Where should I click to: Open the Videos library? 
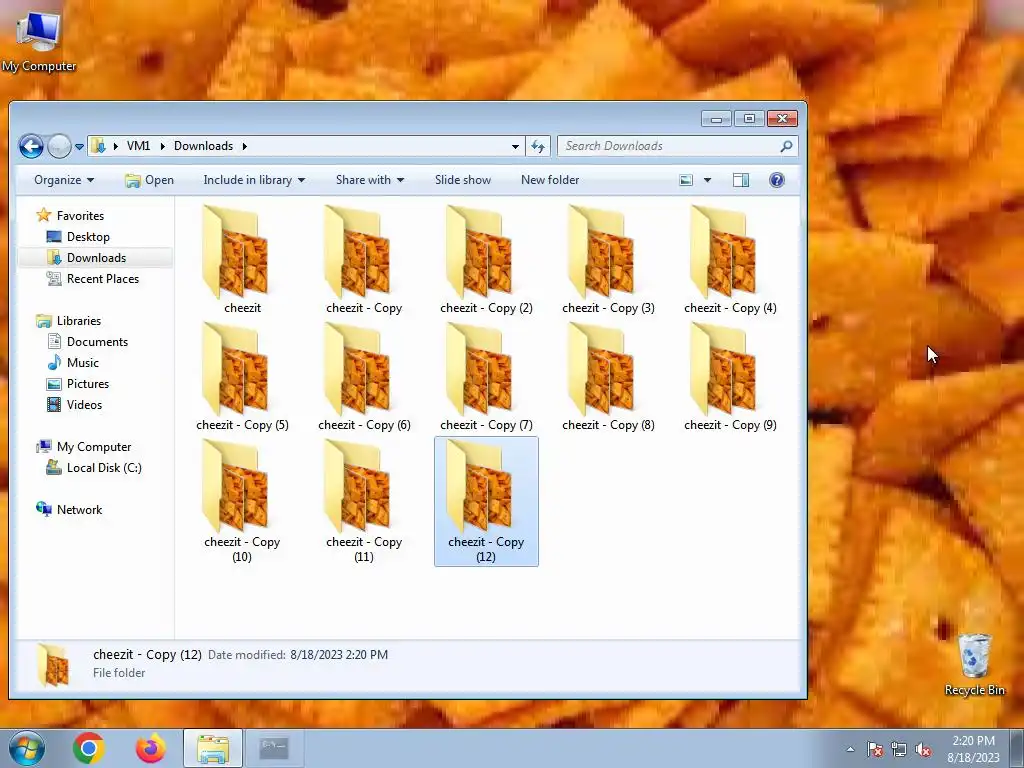(x=74, y=405)
